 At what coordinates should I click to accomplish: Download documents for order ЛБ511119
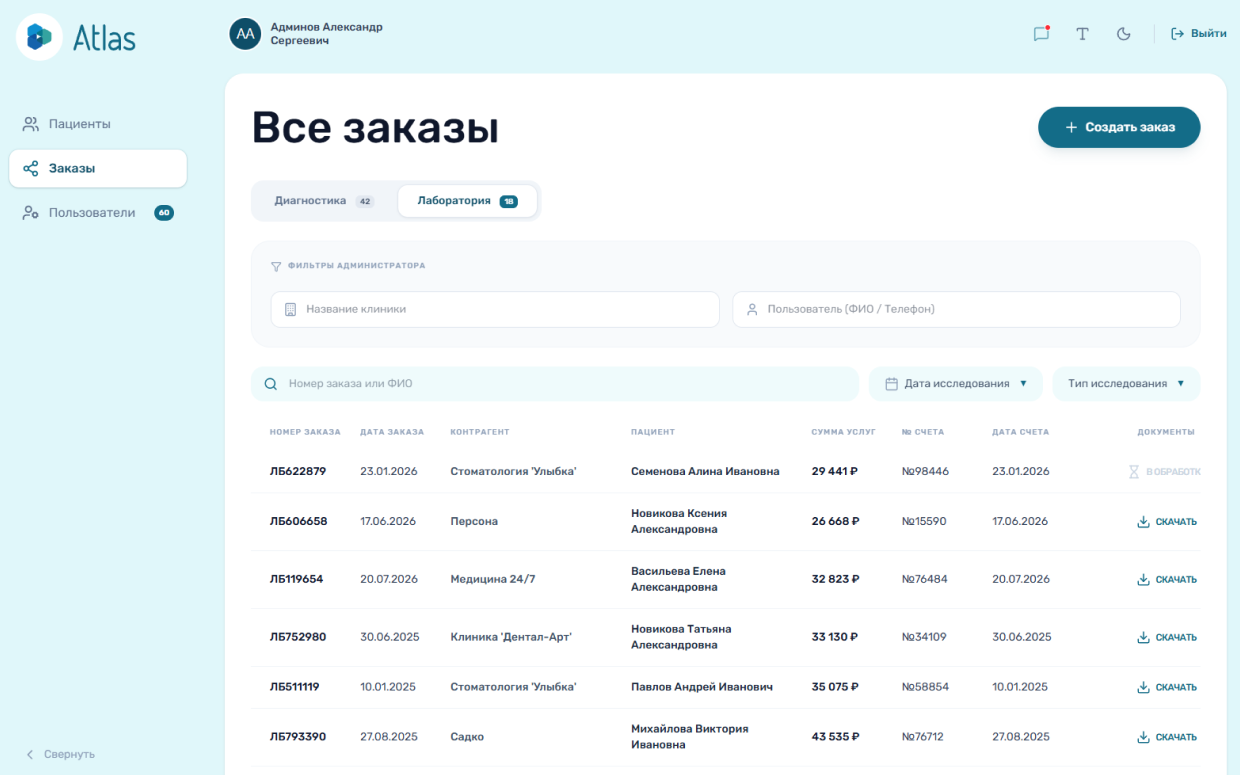click(1166, 688)
